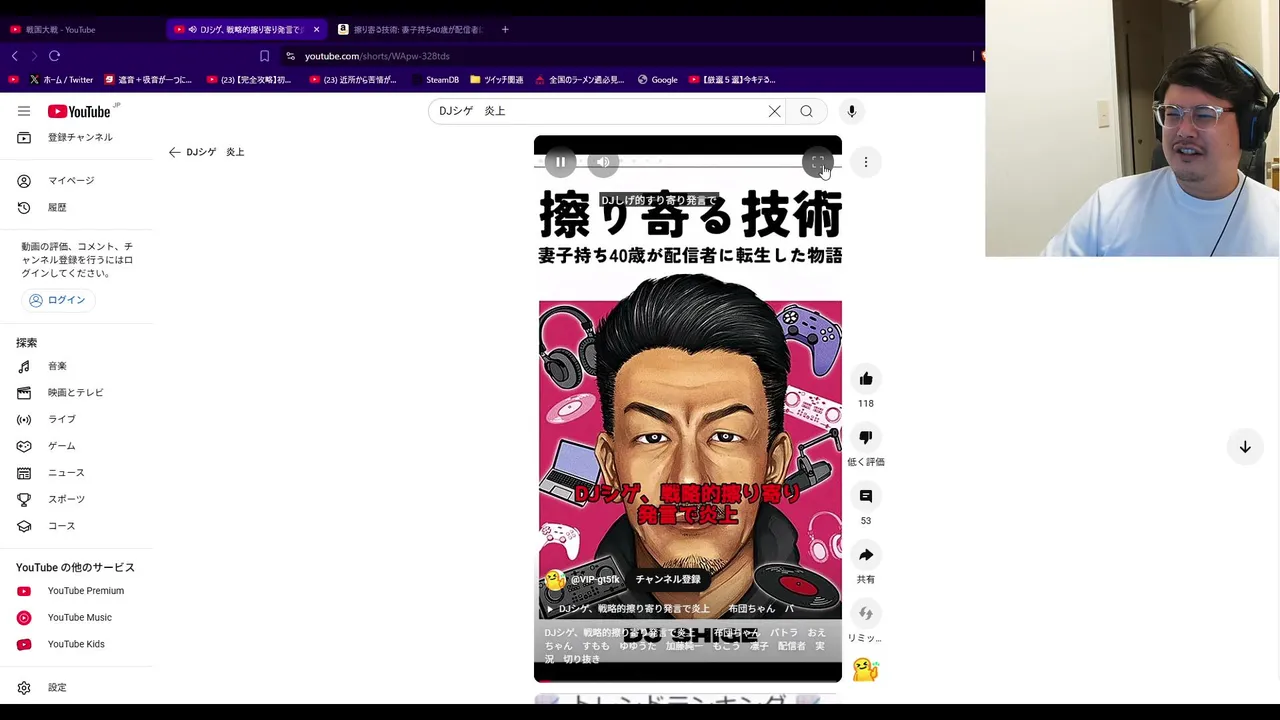Dislike the Short with thumbs down

coord(866,437)
